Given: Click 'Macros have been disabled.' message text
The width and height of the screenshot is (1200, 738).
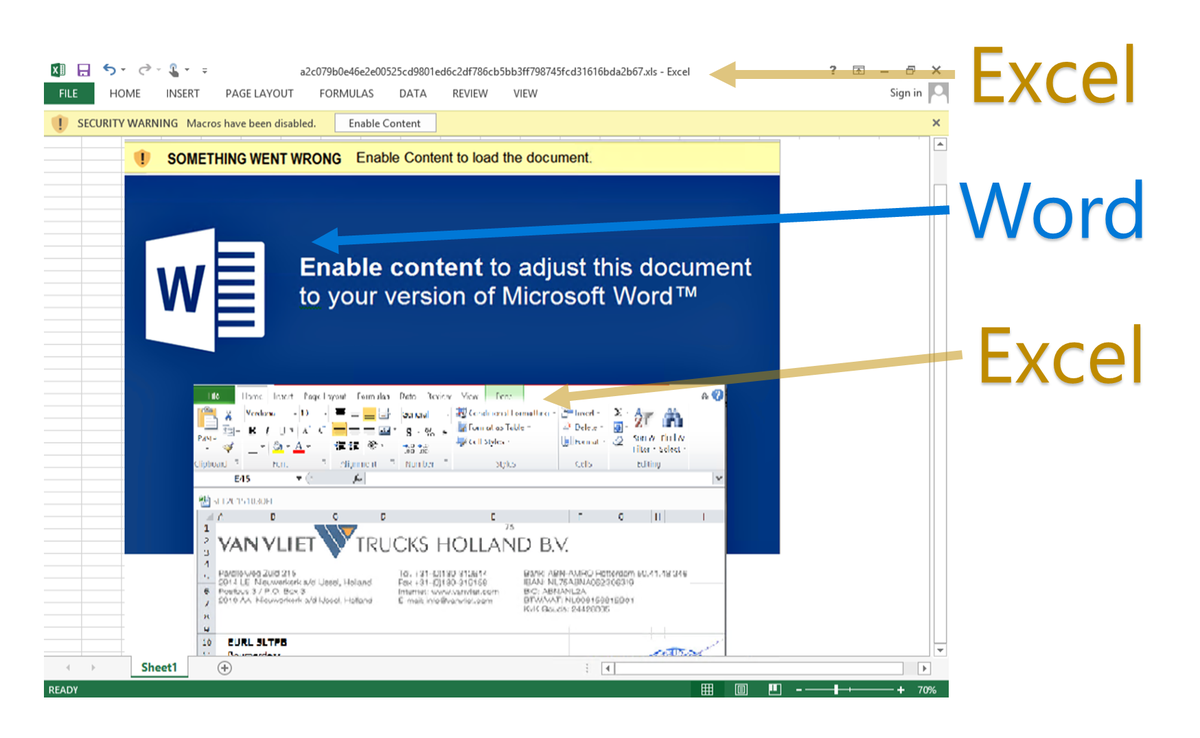Looking at the screenshot, I should 251,123.
